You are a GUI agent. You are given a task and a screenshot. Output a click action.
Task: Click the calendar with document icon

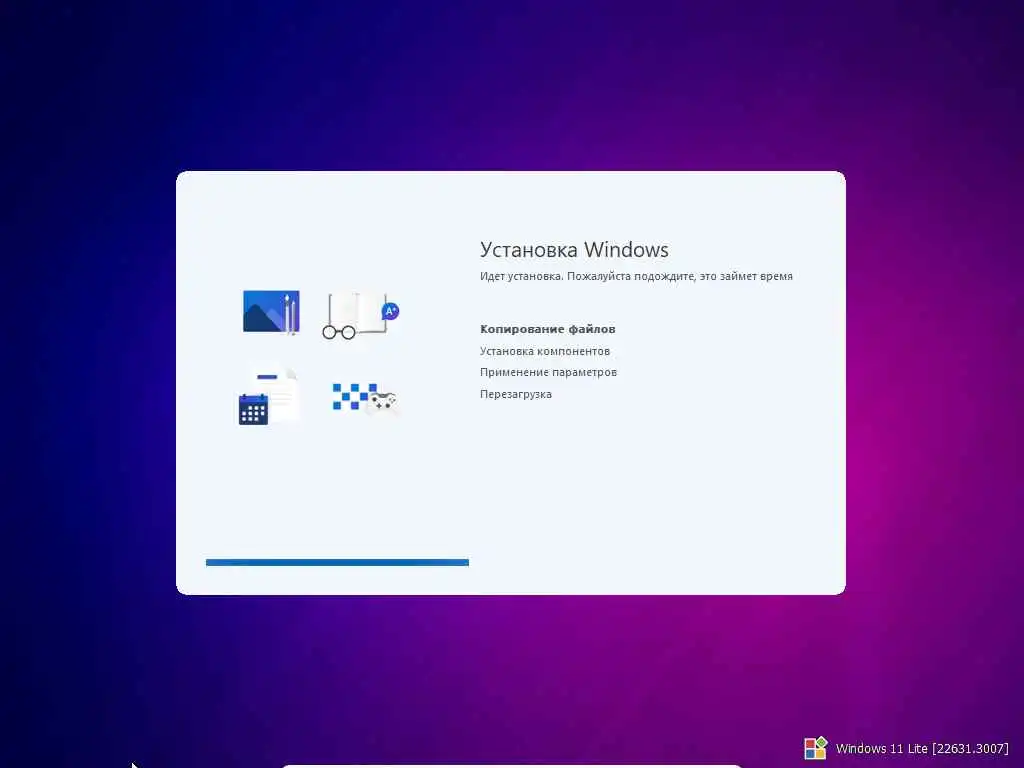pos(268,397)
